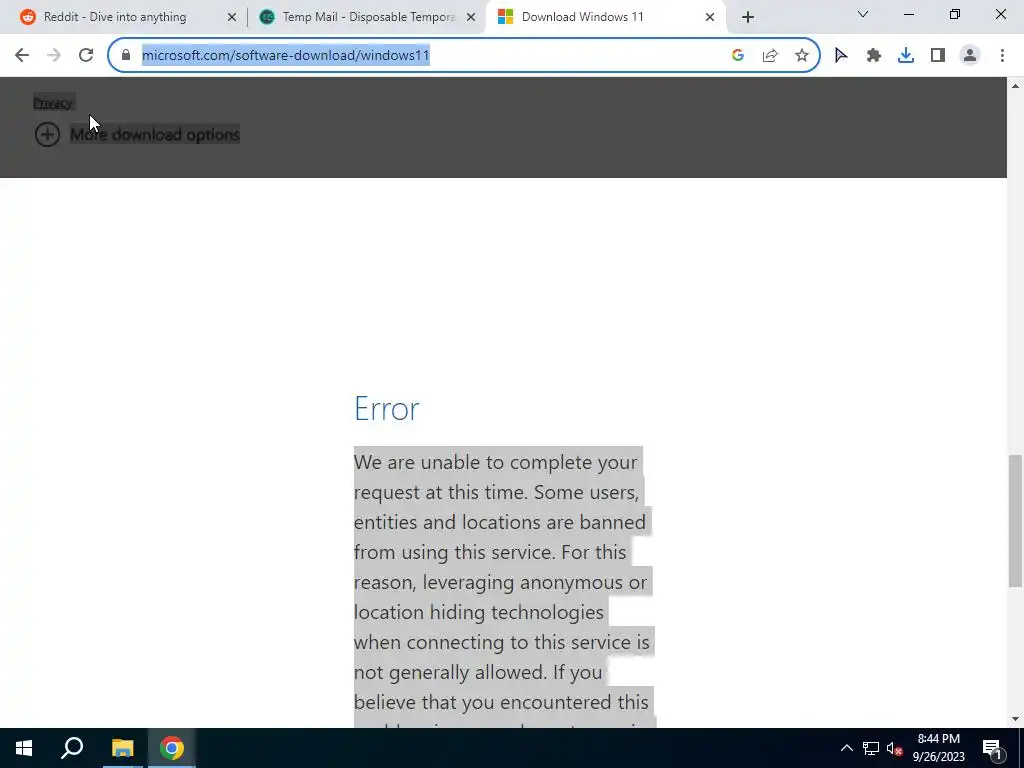Show hidden system tray icons
Image resolution: width=1024 pixels, height=768 pixels.
click(x=846, y=748)
